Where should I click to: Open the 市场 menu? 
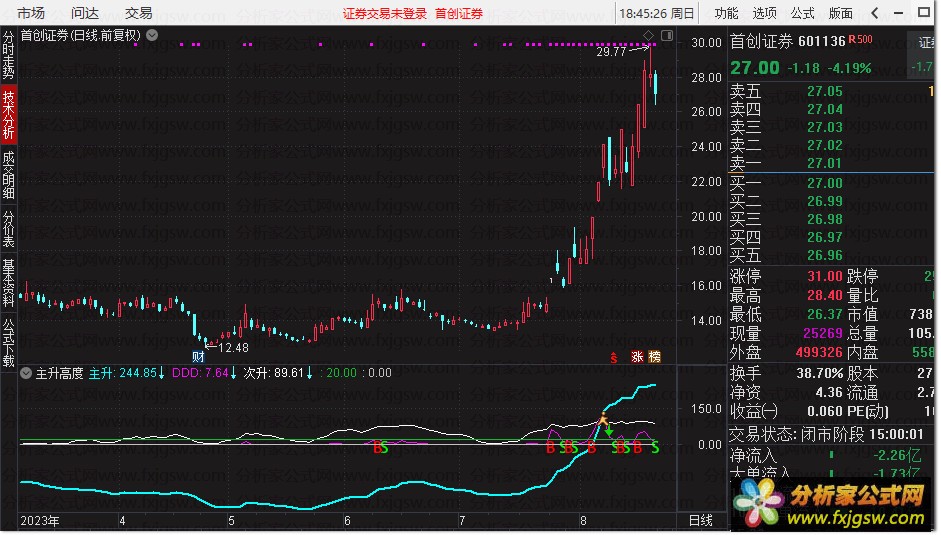(31, 13)
